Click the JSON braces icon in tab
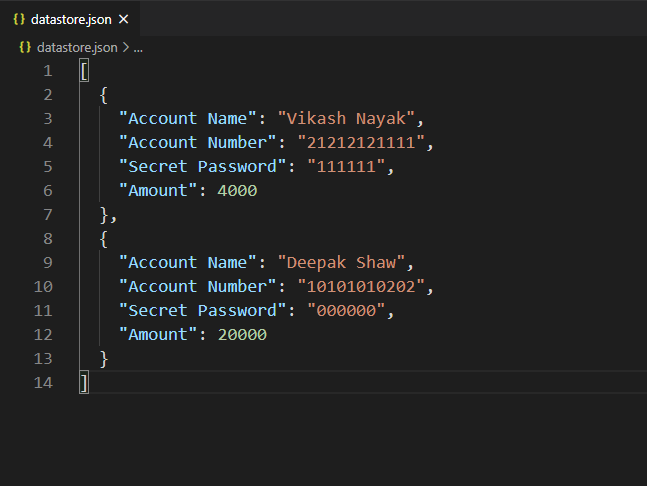647x486 pixels. click(18, 18)
